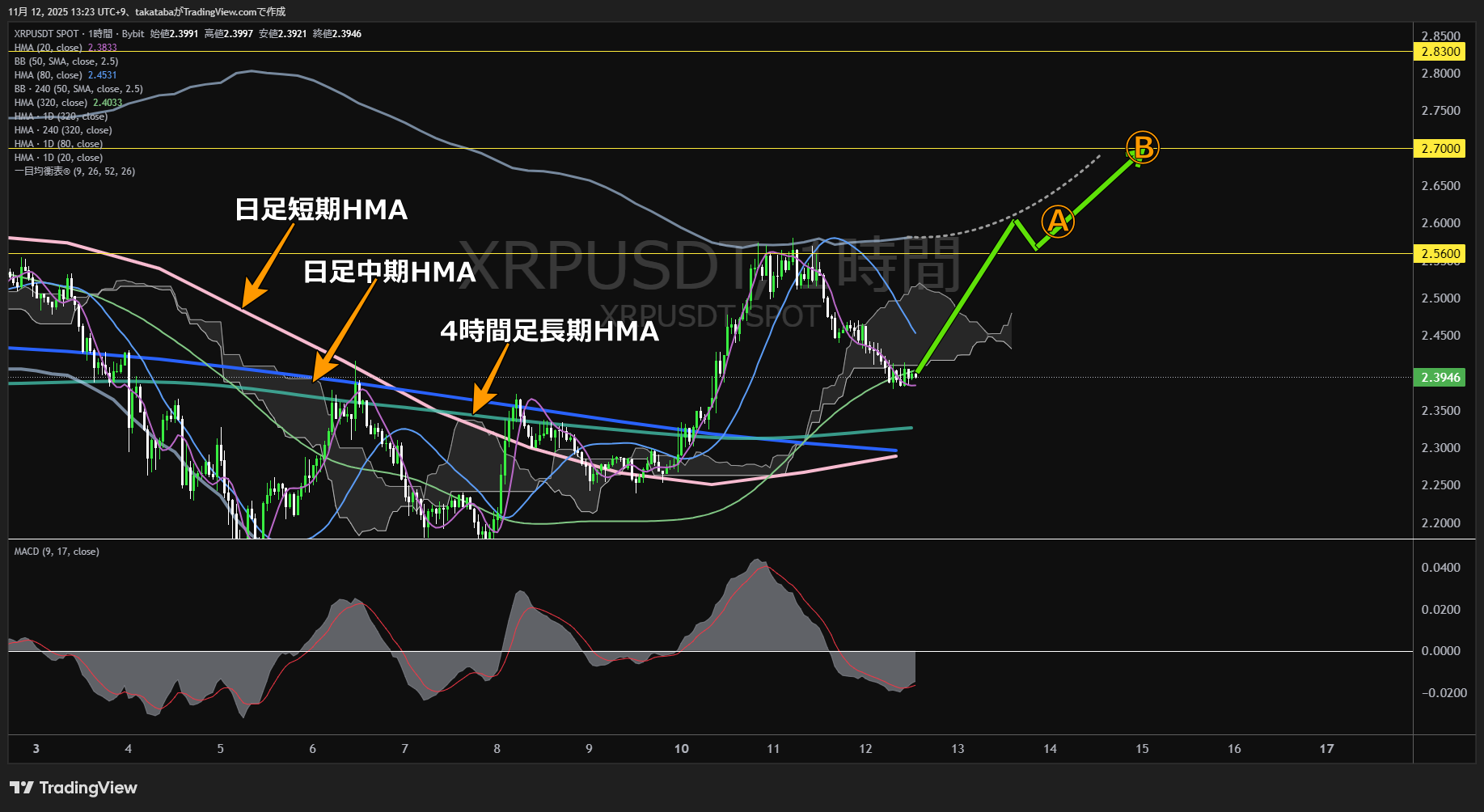The width and height of the screenshot is (1484, 812).
Task: Click date 12 on the time axis
Action: 865,749
